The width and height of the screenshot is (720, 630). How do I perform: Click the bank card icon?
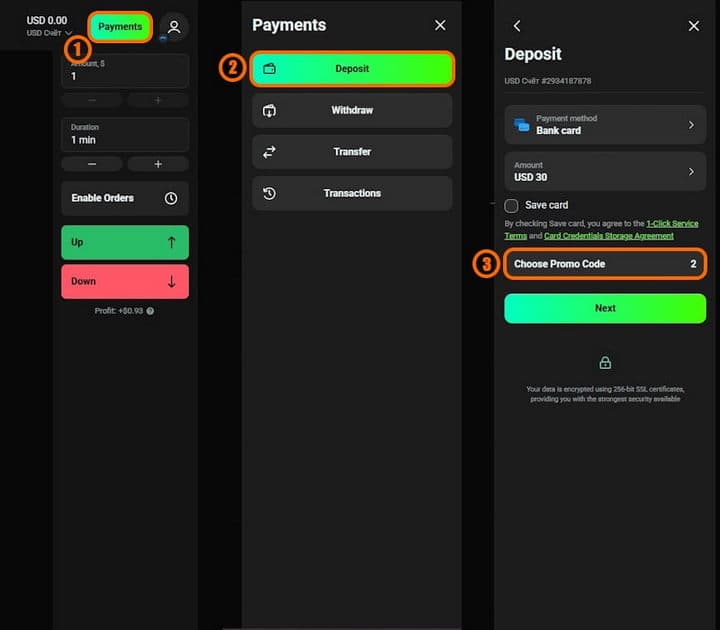pyautogui.click(x=522, y=125)
